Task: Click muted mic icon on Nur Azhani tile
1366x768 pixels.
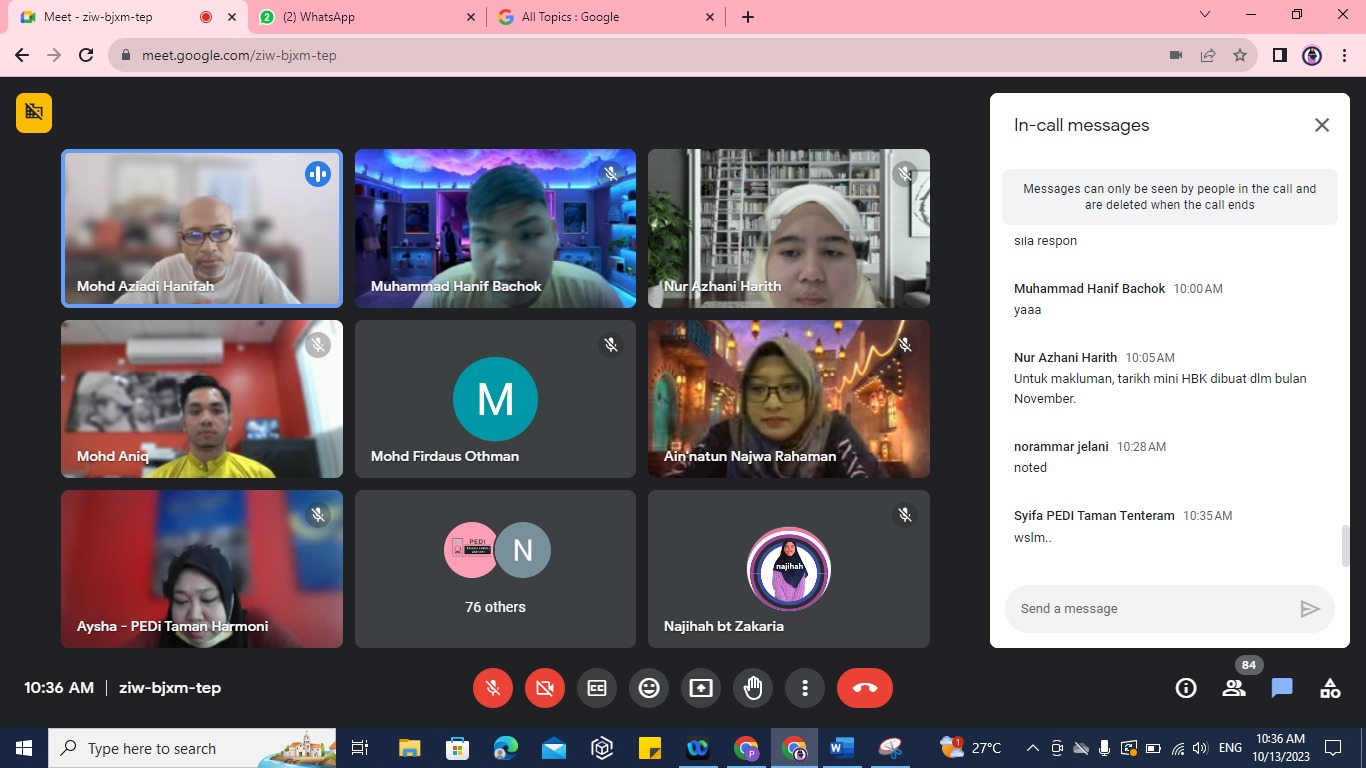Action: pyautogui.click(x=905, y=174)
